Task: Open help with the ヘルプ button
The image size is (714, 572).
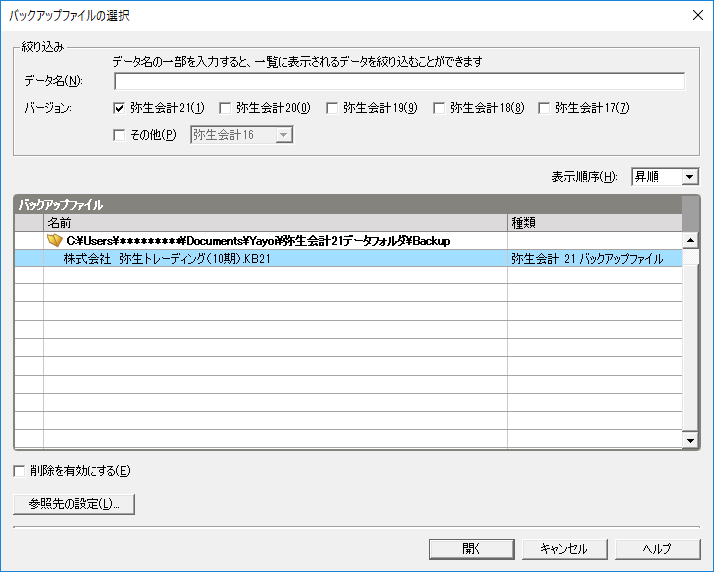Action: 658,549
